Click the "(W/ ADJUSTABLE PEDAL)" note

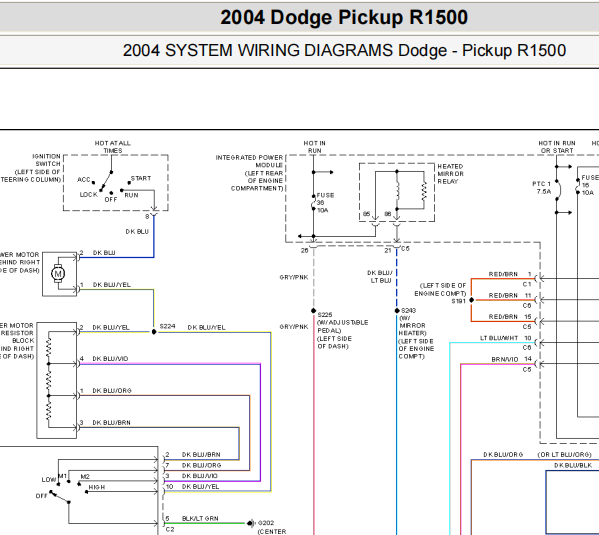pyautogui.click(x=343, y=326)
